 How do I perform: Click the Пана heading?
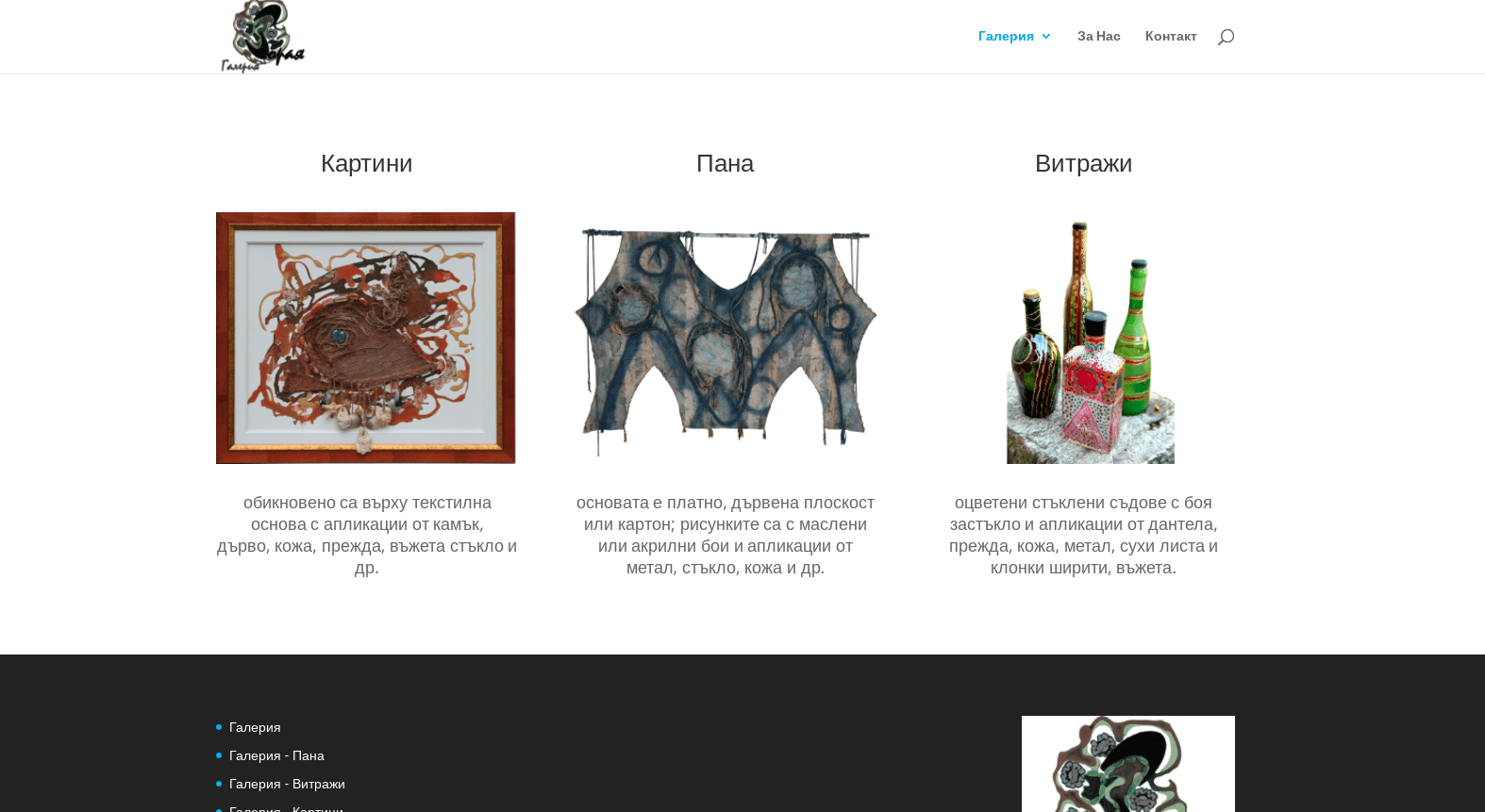725,163
